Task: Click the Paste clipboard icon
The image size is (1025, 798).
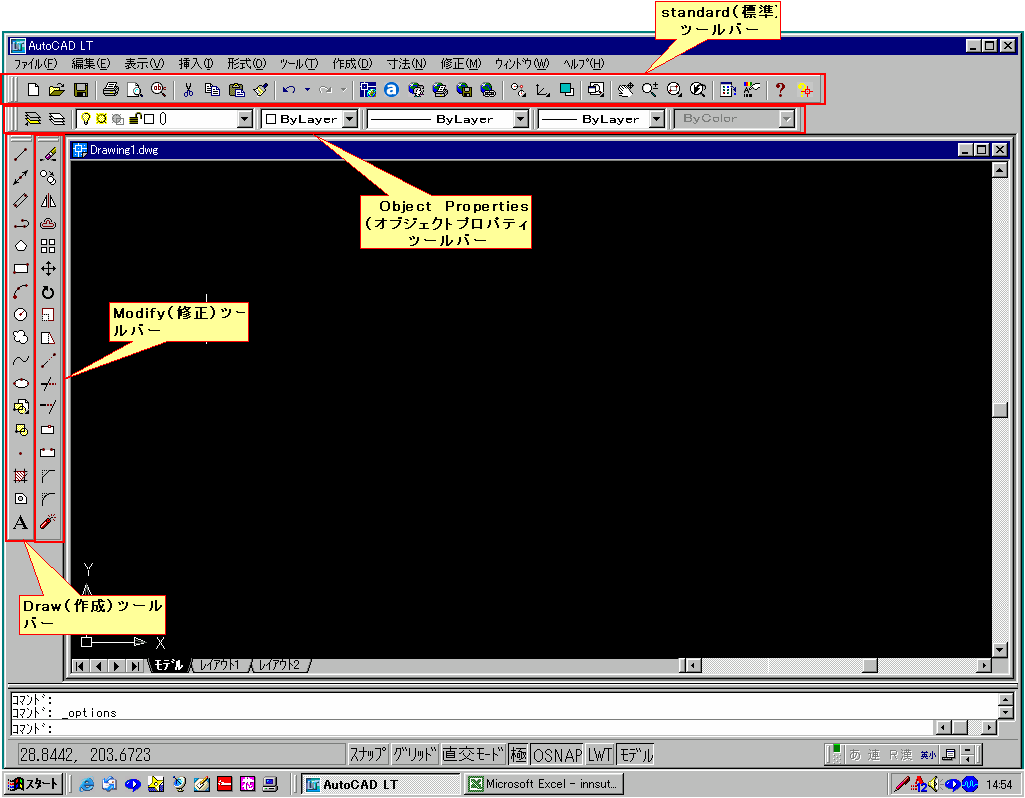Action: point(237,90)
